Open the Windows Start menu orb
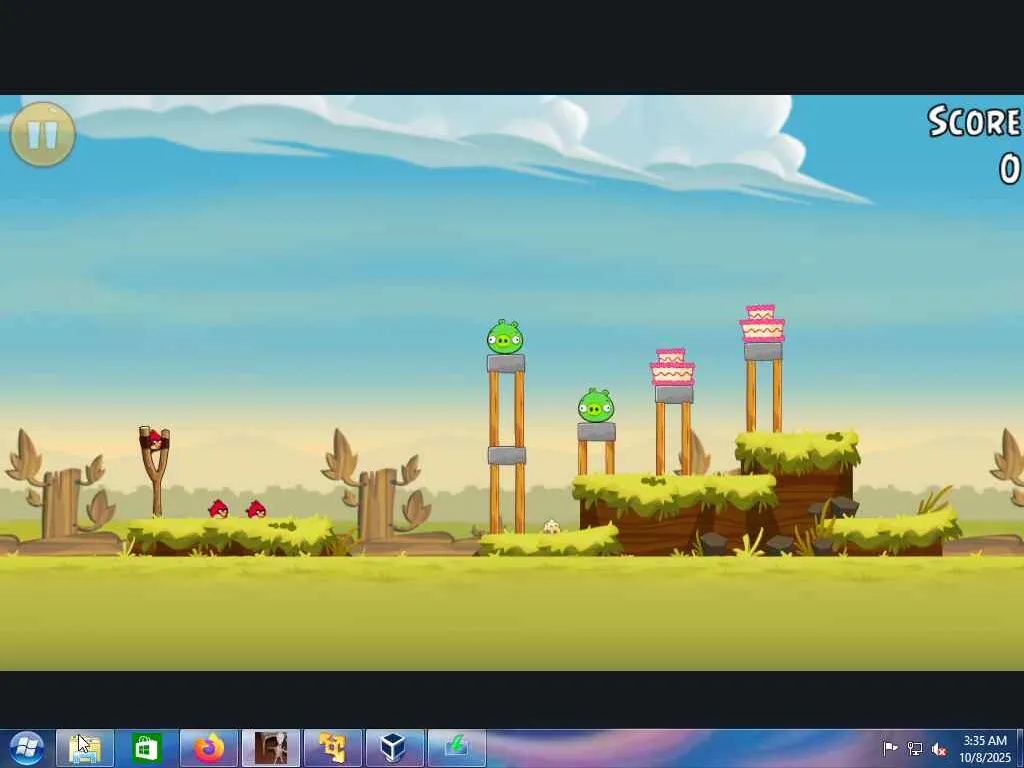 click(27, 748)
